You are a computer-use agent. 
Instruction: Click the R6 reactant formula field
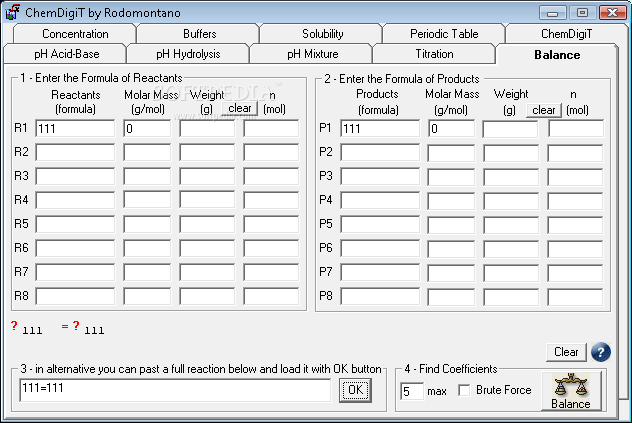(75, 248)
